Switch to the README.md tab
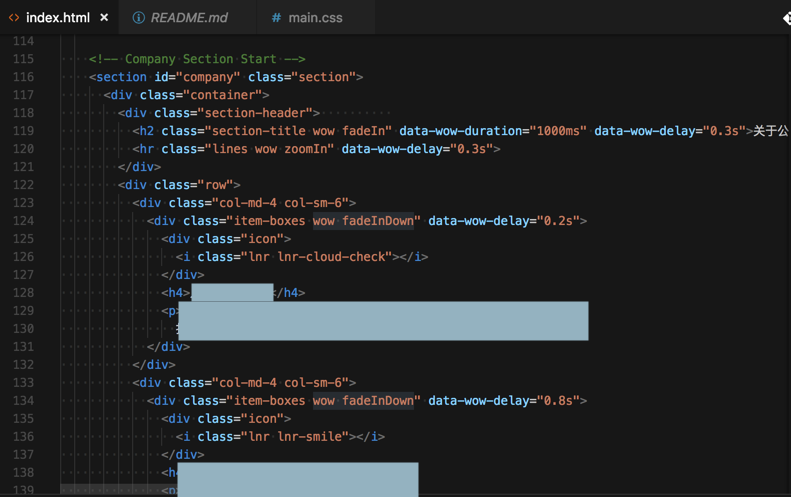This screenshot has width=791, height=497. click(188, 18)
